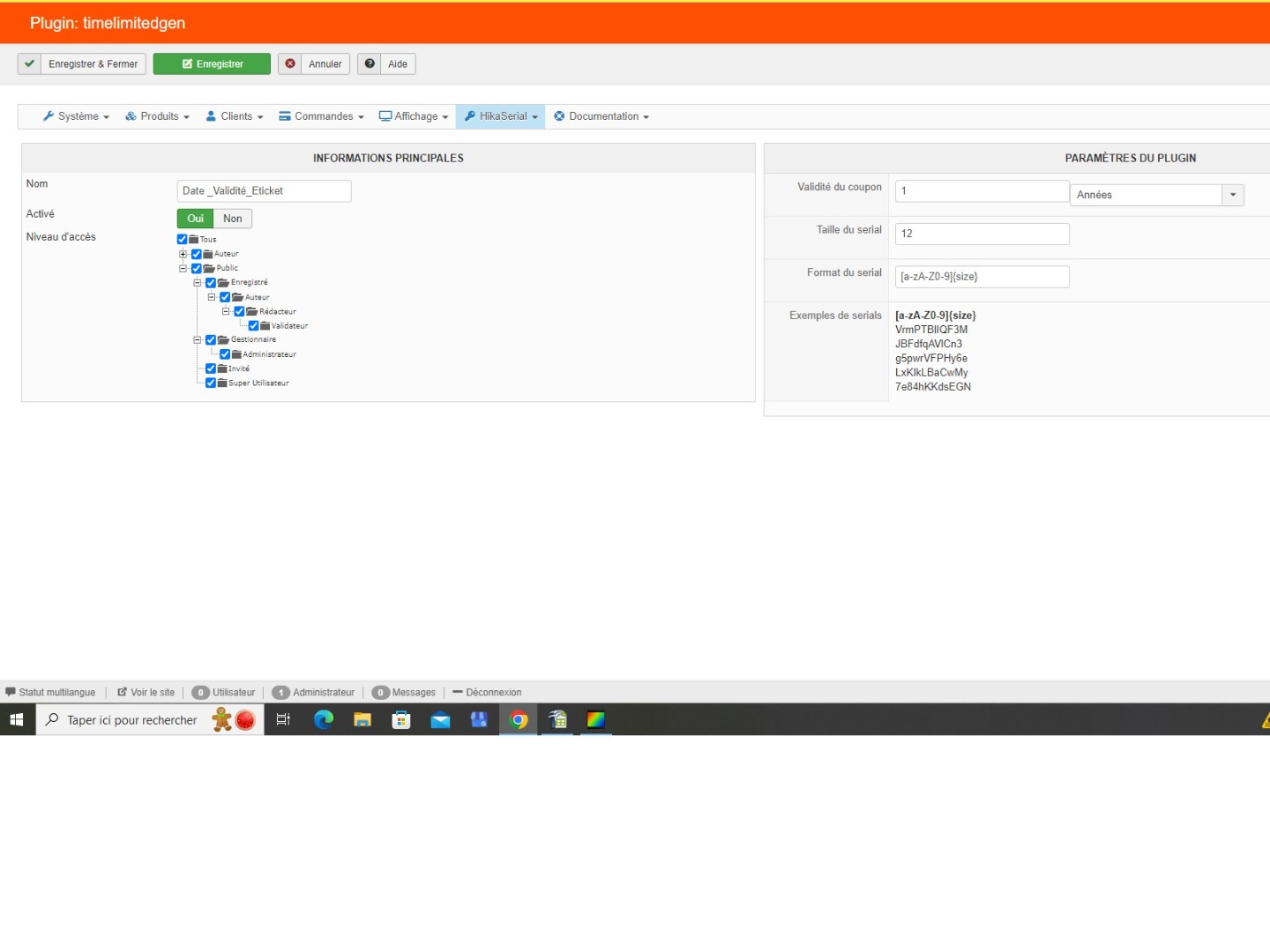
Task: Click the green Enregistrer button
Action: pyautogui.click(x=212, y=64)
